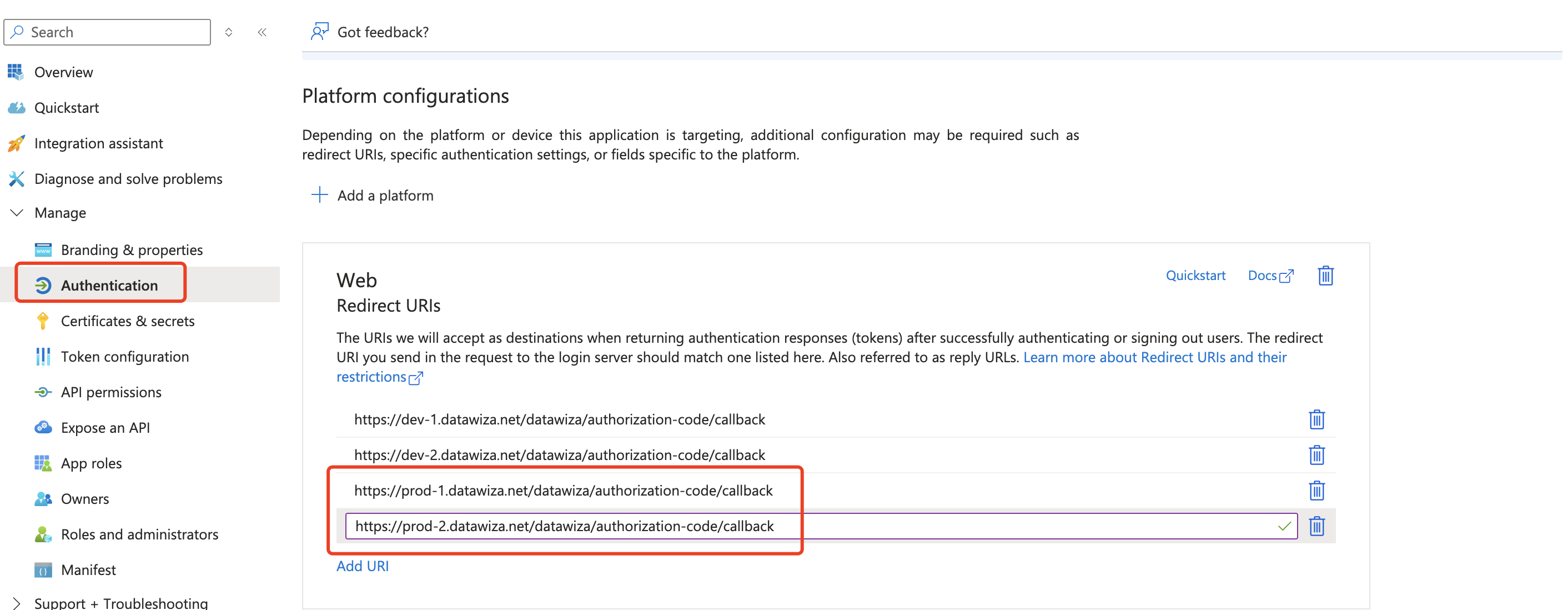Click the Overview grid icon
Image resolution: width=1568 pixels, height=610 pixels.
[16, 72]
